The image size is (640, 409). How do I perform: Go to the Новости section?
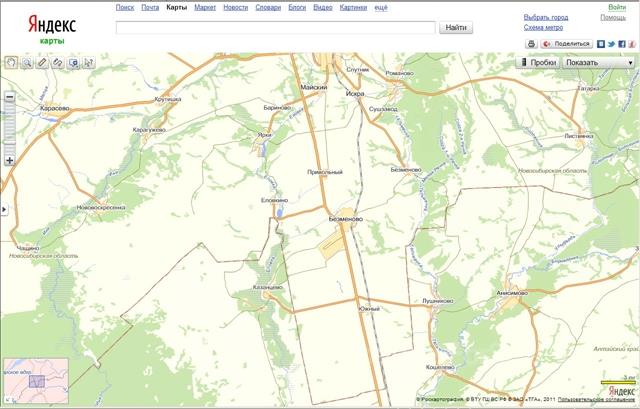tap(236, 7)
